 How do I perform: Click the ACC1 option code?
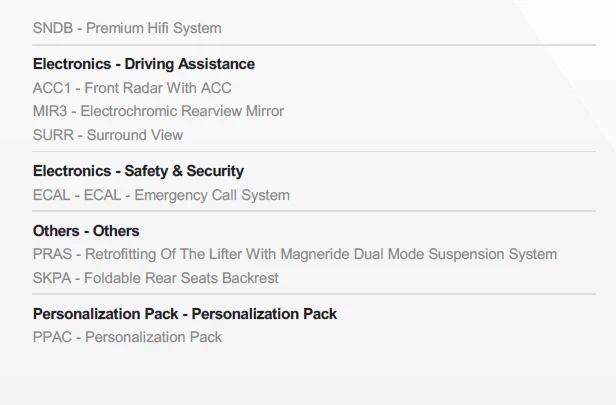tap(51, 88)
